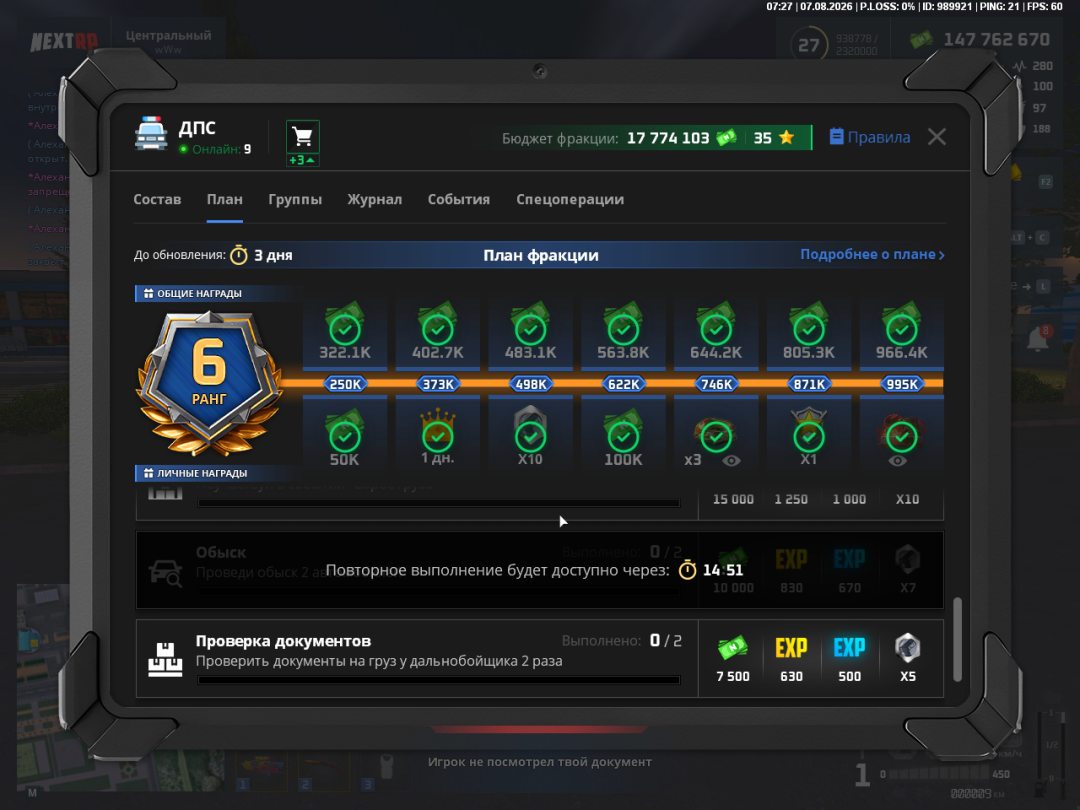Screen dimensions: 1080x810
Task: Switch to the Состав tab
Action: point(157,199)
